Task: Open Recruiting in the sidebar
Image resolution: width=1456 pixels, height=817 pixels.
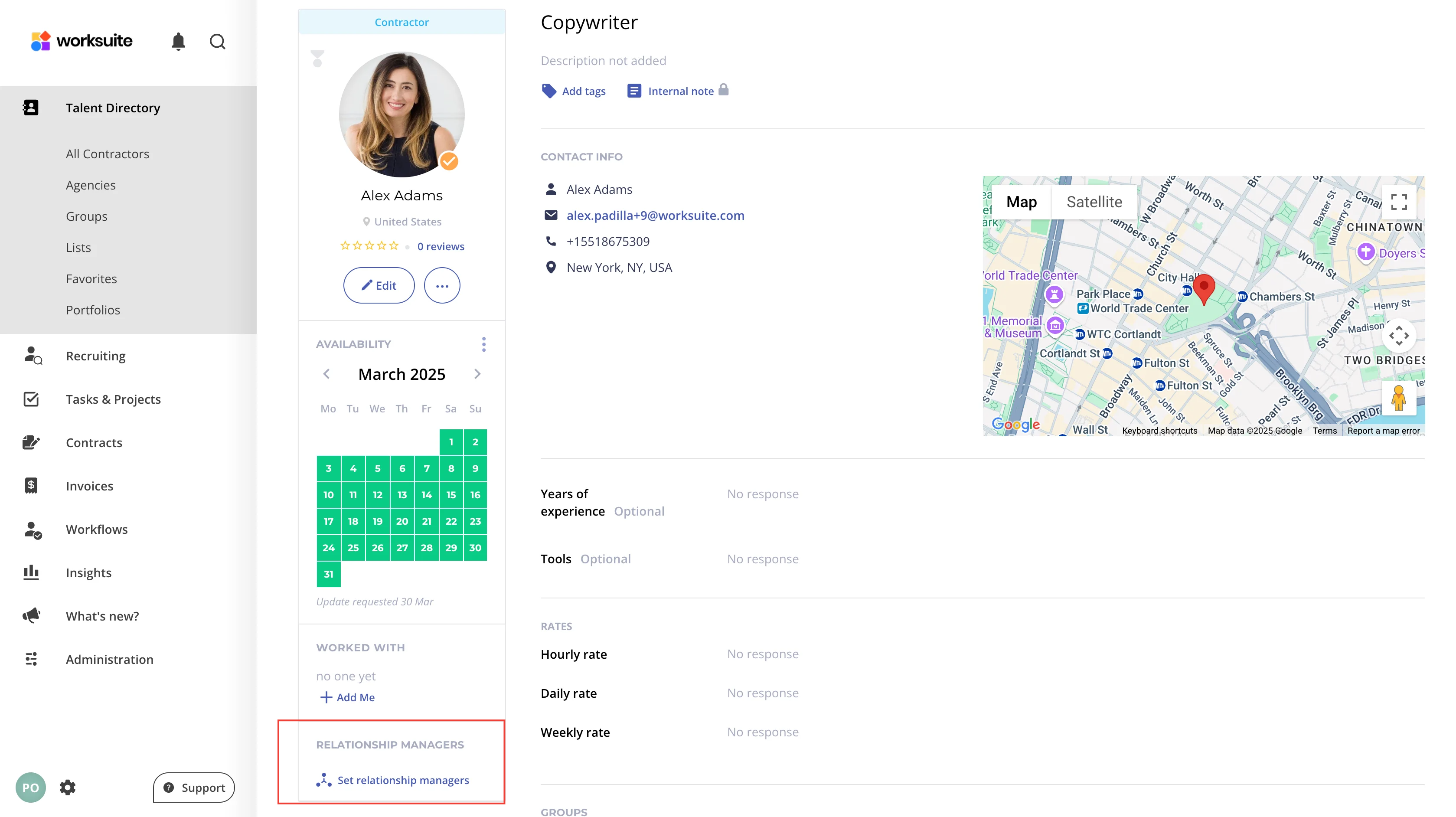Action: (95, 356)
